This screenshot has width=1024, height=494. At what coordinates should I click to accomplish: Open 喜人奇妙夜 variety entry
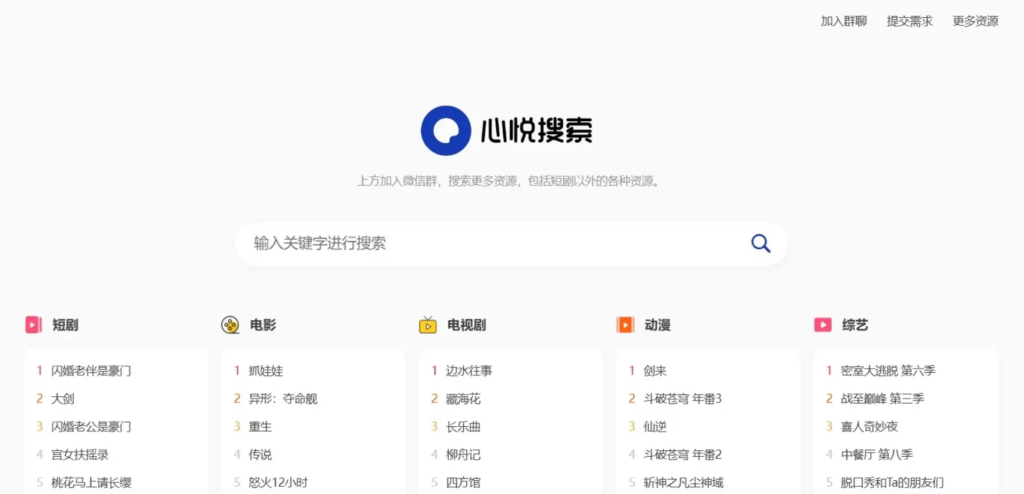click(869, 427)
